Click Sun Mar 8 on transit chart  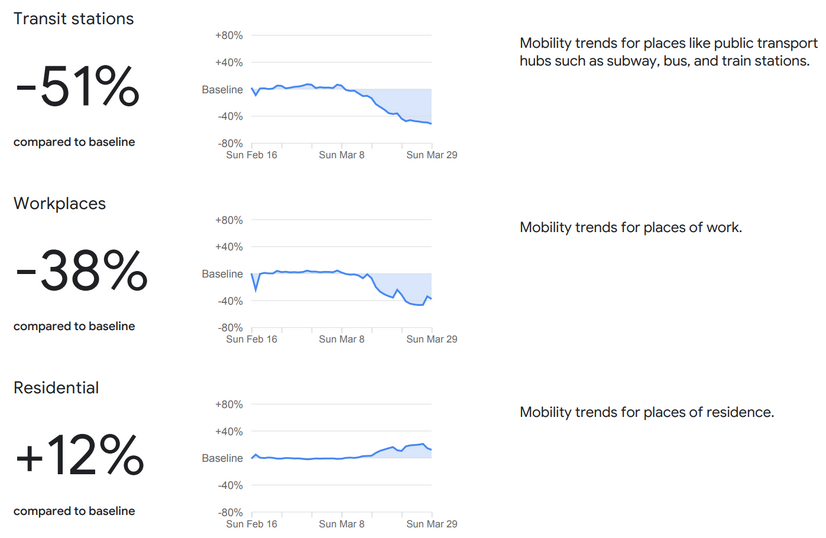tap(341, 155)
